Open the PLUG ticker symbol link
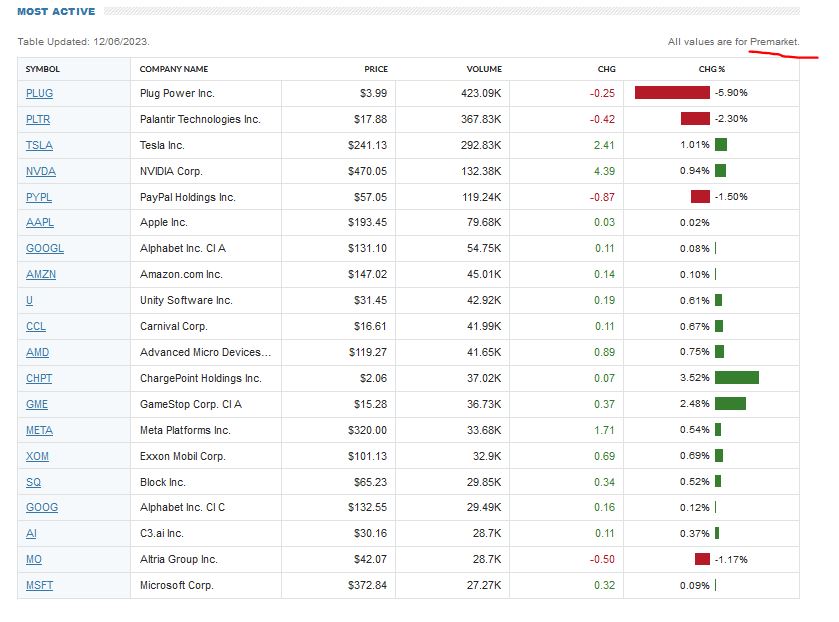 coord(39,93)
